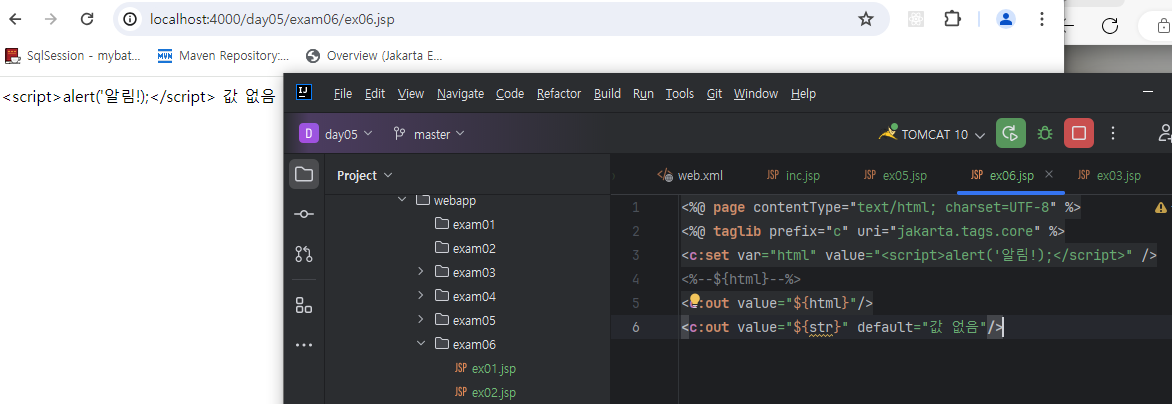
Task: Open the TOMCAT 10 run configuration dropdown
Action: point(931,134)
